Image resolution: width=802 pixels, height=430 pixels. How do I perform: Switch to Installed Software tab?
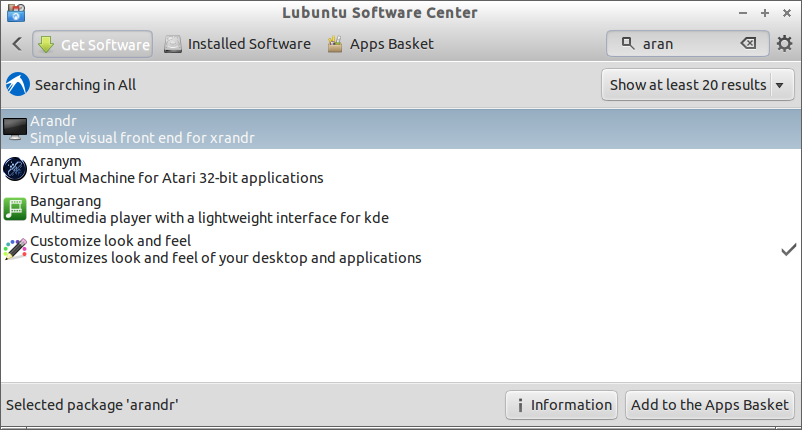click(237, 44)
